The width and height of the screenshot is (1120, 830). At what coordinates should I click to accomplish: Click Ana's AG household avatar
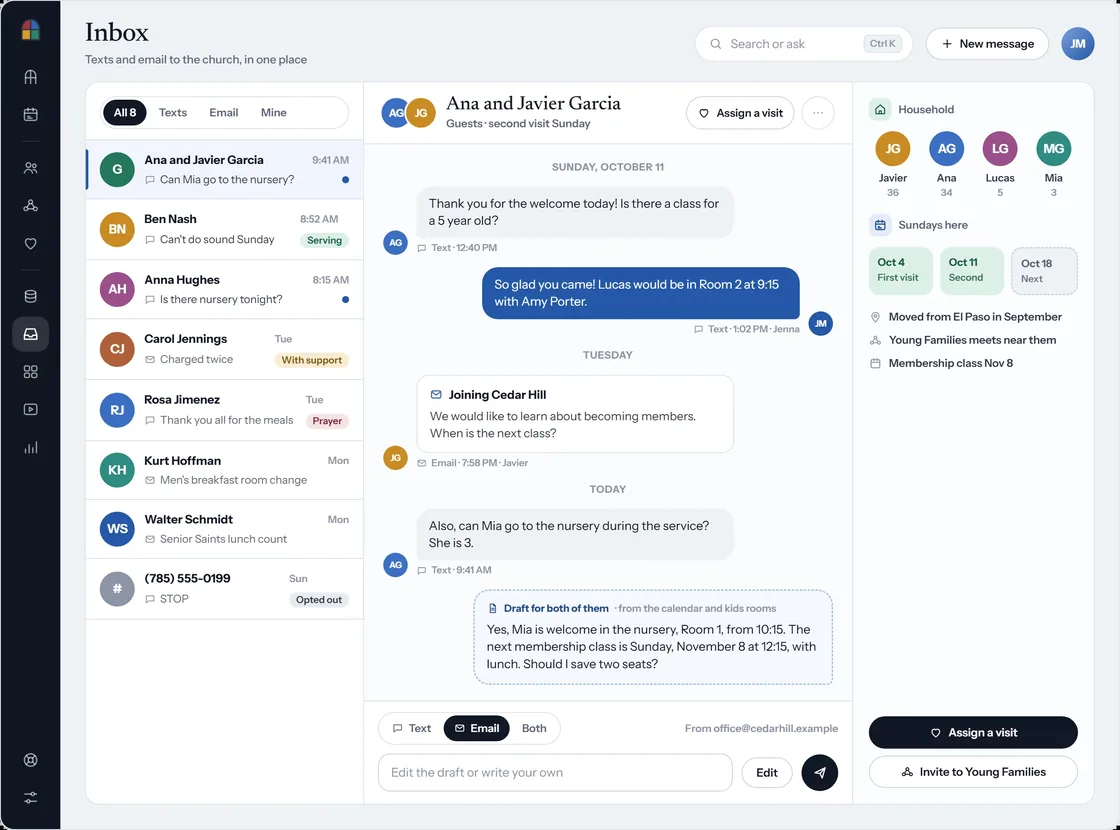(946, 149)
